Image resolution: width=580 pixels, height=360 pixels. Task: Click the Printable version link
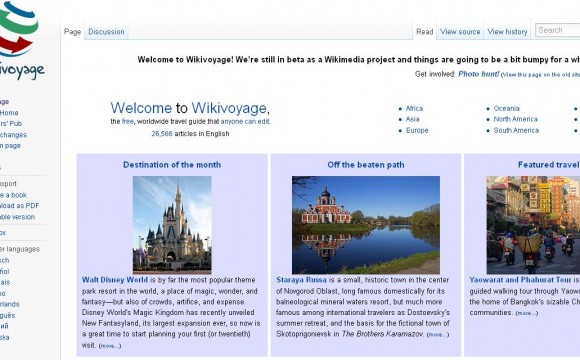(17, 217)
